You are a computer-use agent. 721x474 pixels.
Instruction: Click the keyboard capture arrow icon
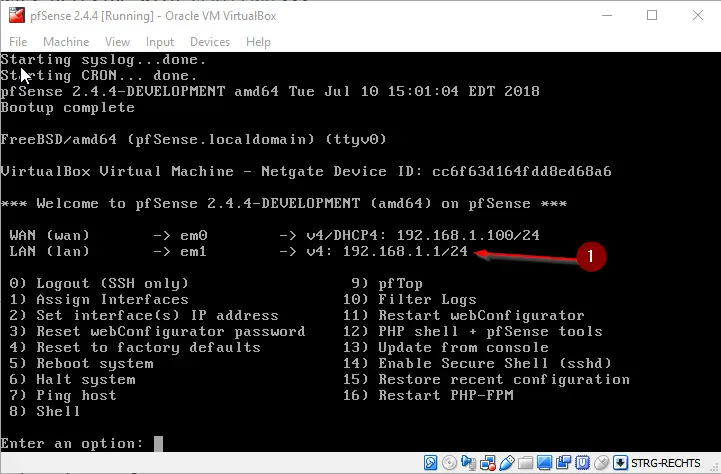[x=620, y=463]
